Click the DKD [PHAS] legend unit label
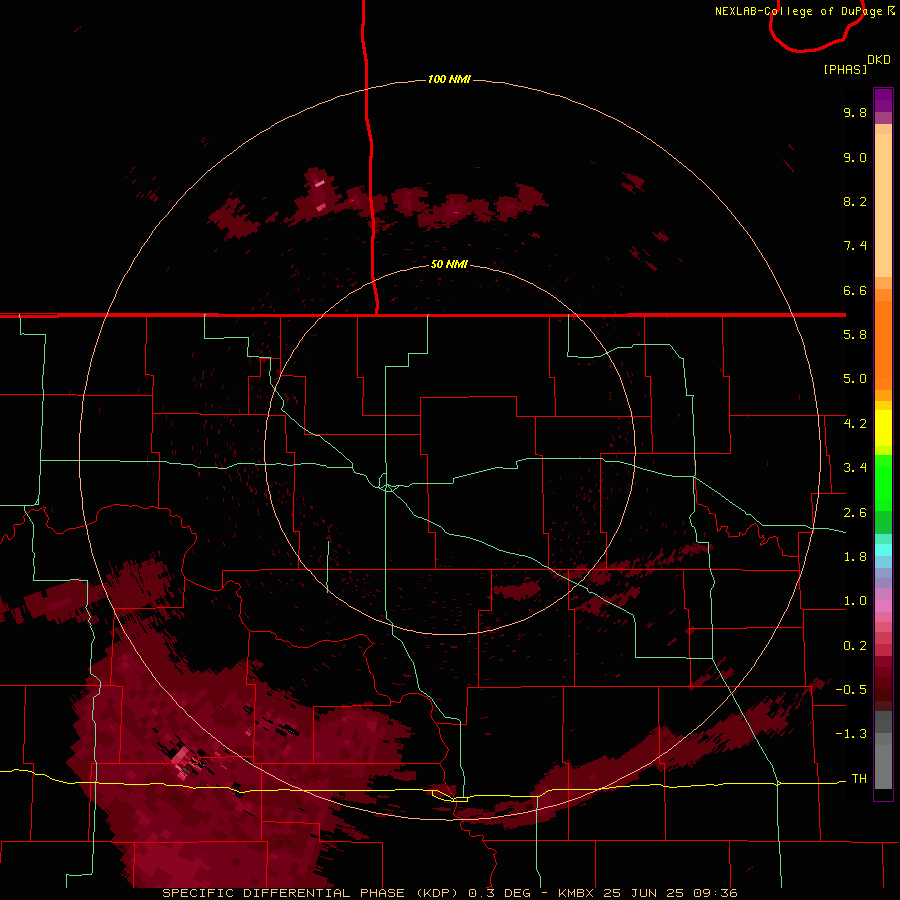The width and height of the screenshot is (900, 900). 856,64
